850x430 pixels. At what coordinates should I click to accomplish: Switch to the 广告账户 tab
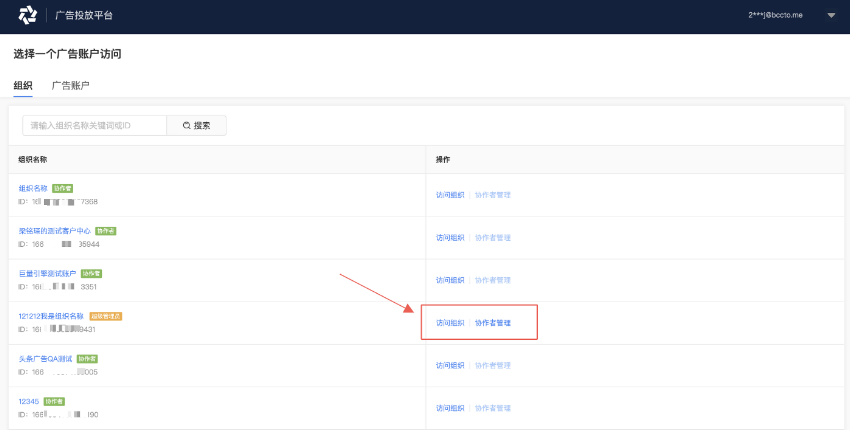[70, 86]
